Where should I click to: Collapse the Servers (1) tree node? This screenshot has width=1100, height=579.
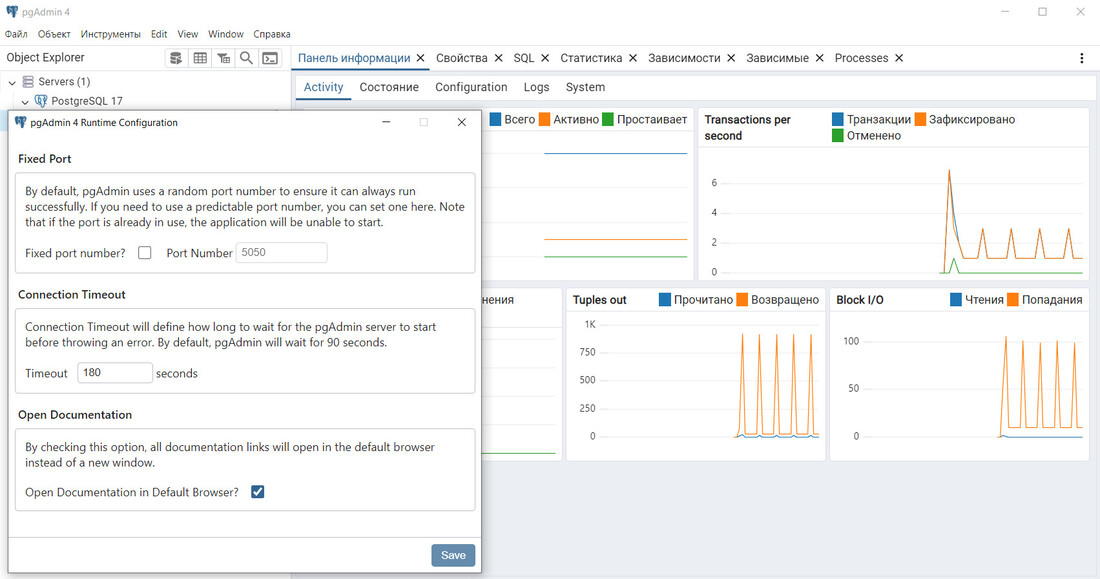point(12,83)
